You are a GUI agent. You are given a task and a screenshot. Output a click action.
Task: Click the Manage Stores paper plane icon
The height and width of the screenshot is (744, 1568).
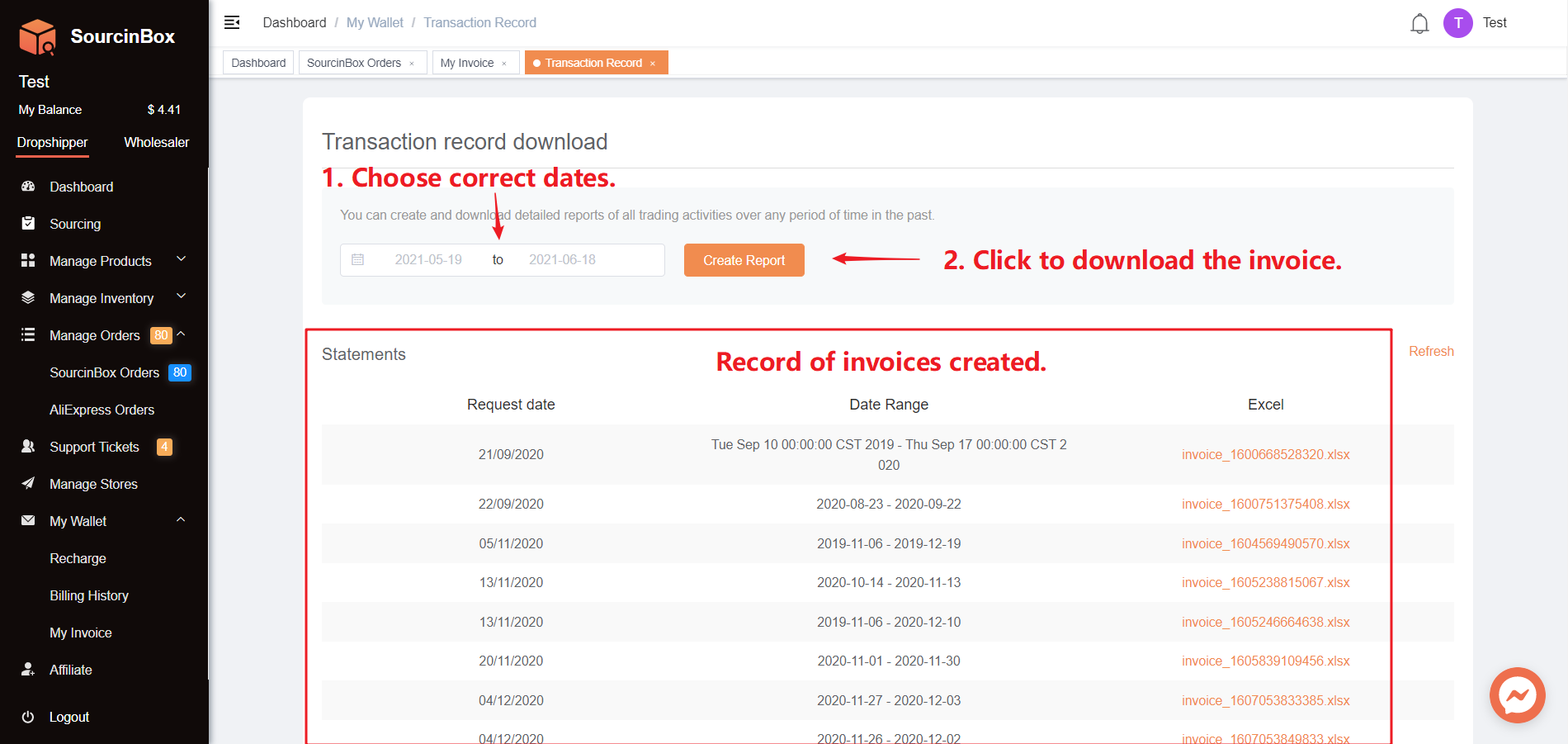(x=28, y=483)
